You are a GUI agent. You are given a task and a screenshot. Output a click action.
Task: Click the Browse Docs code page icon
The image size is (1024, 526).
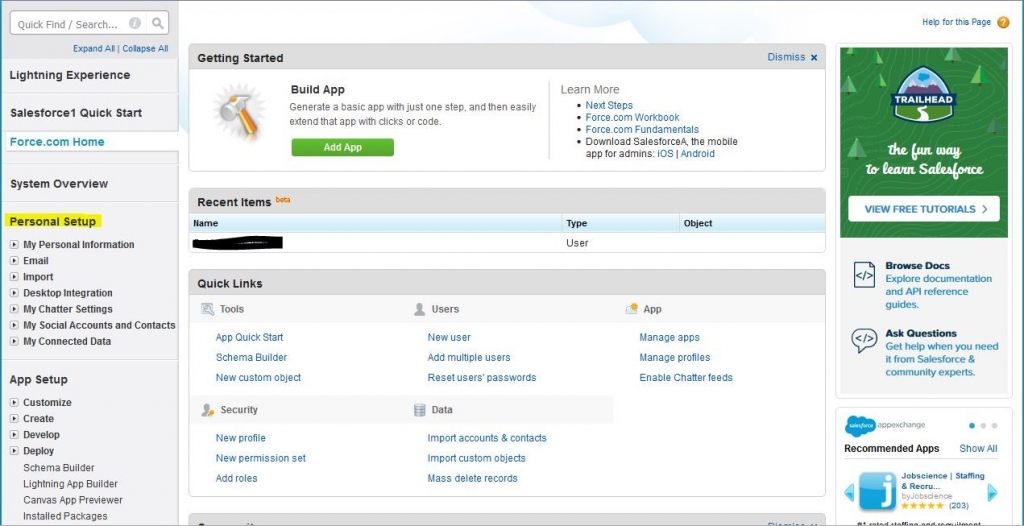(864, 274)
